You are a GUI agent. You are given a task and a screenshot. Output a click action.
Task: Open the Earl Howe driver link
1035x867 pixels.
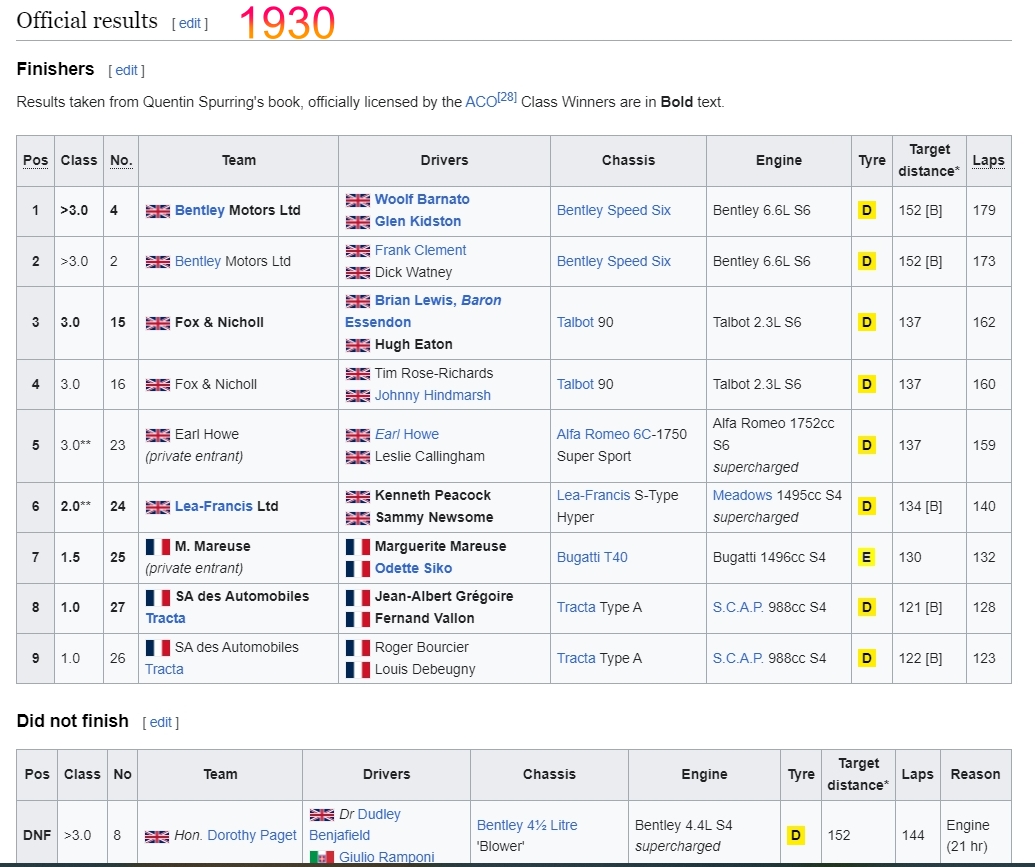[407, 434]
